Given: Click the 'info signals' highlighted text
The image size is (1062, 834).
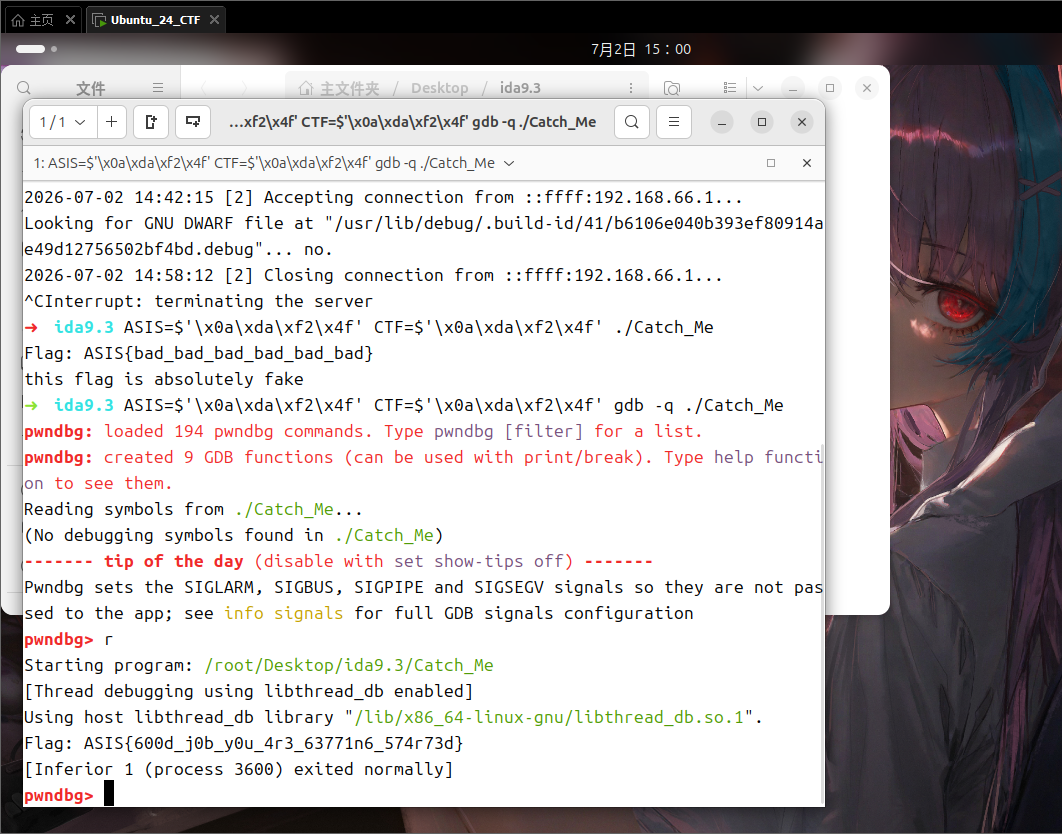Looking at the screenshot, I should (284, 613).
